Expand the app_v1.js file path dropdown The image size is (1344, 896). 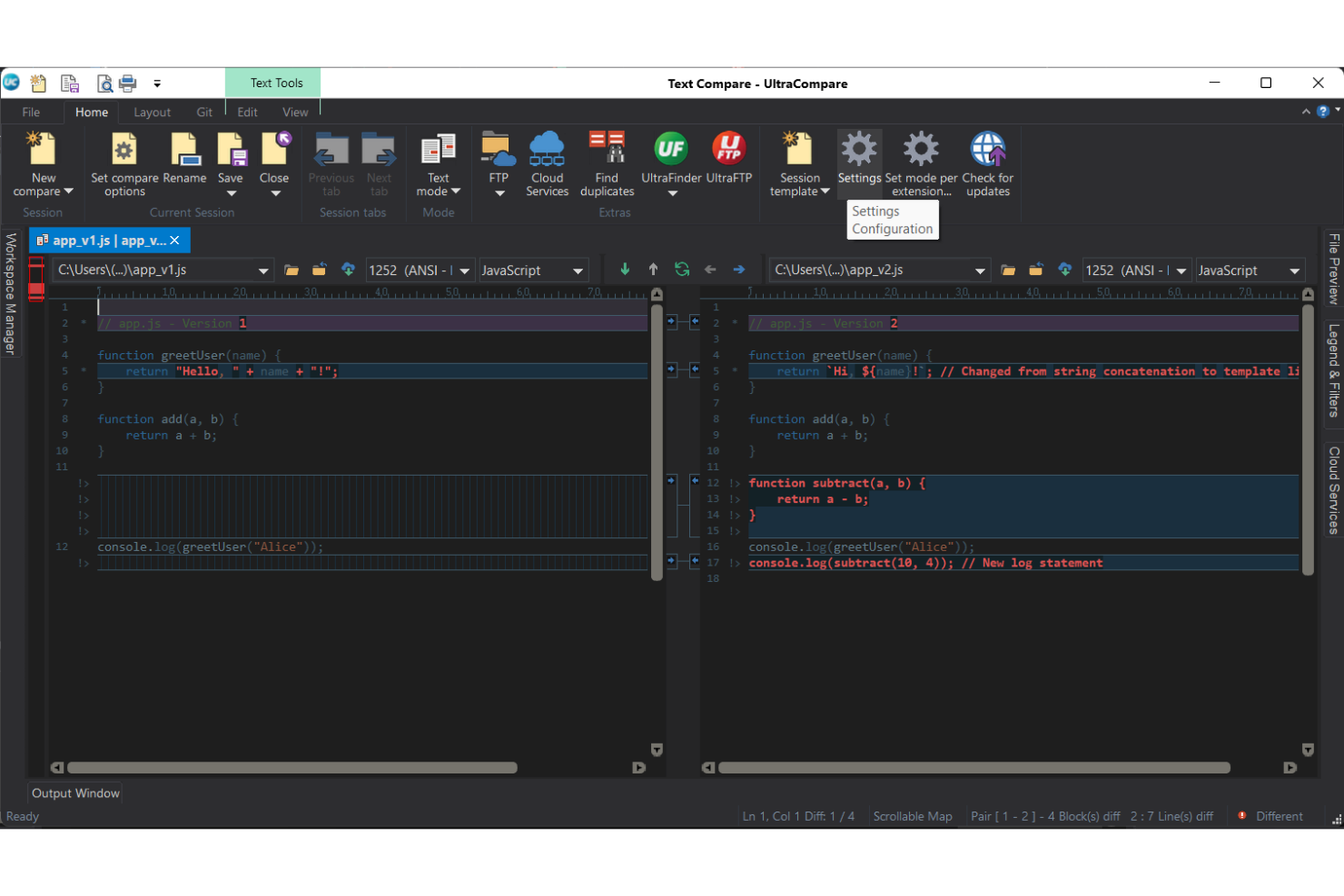click(263, 271)
